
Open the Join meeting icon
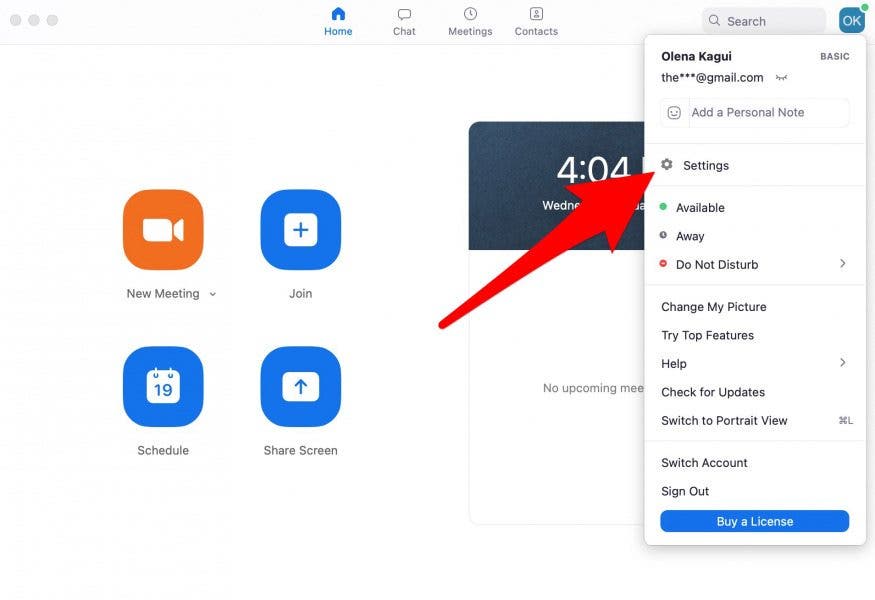tap(300, 230)
